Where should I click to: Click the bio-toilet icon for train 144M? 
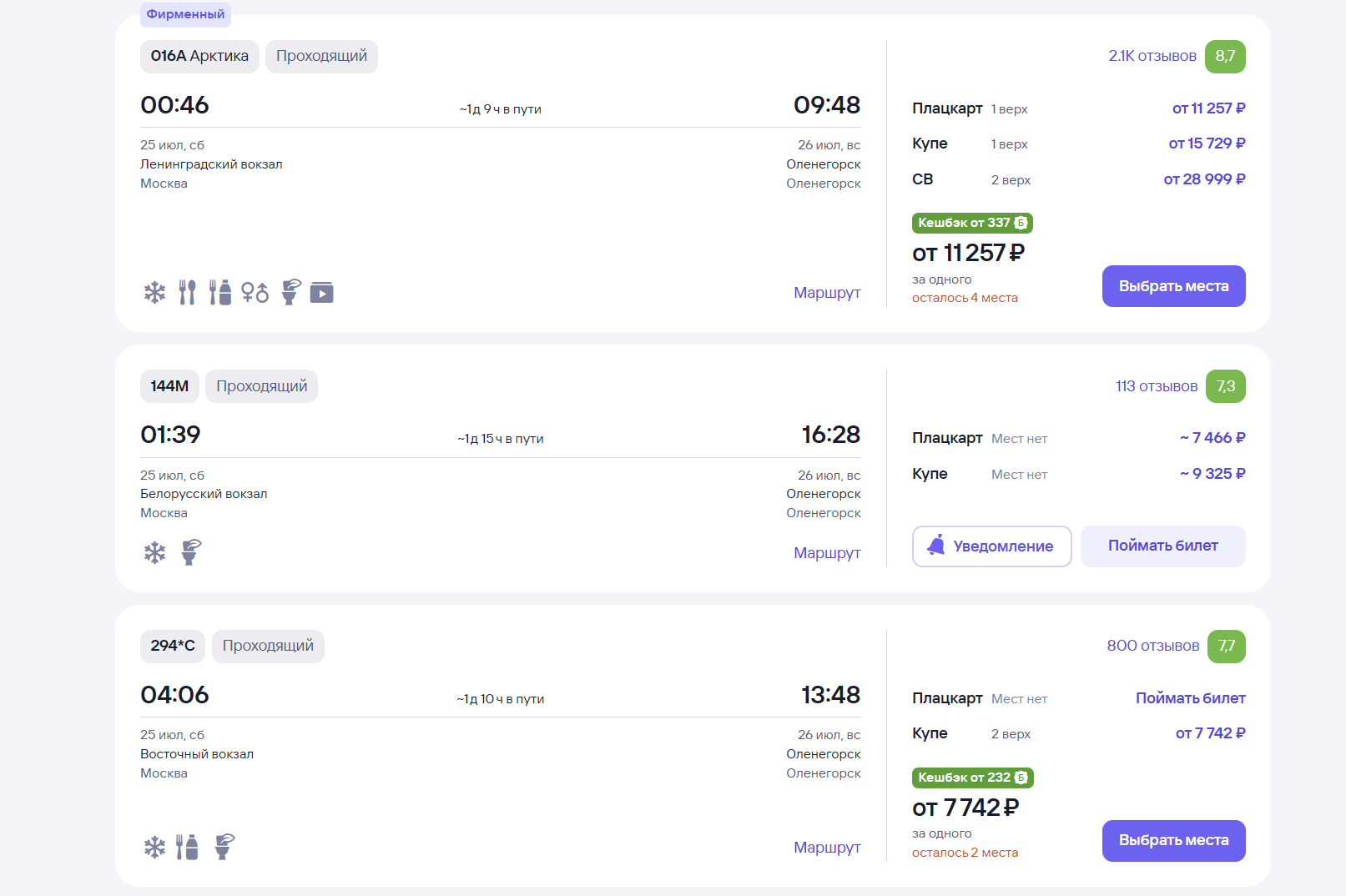[x=191, y=552]
